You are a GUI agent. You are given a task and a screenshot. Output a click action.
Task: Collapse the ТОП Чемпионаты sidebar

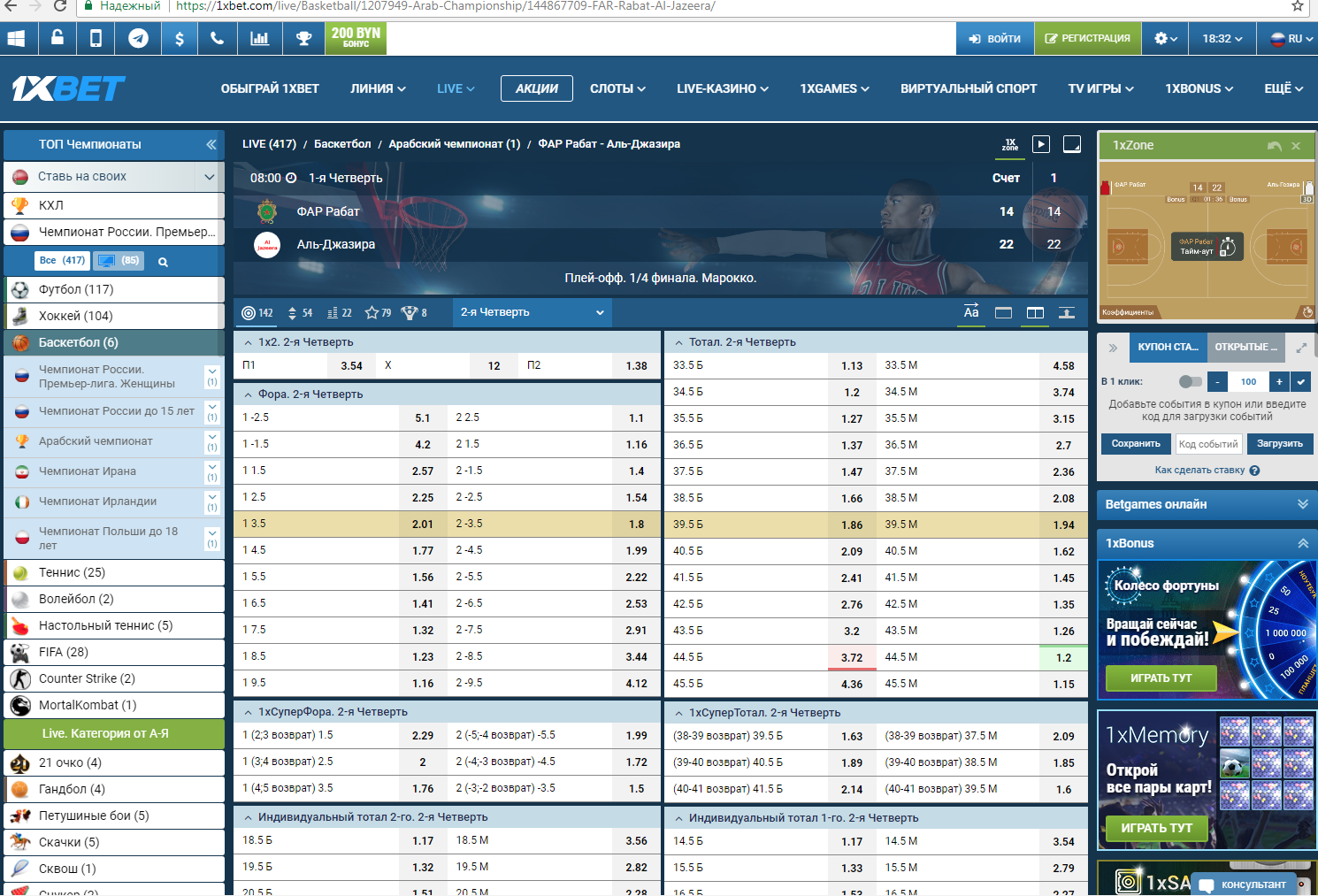tap(211, 144)
